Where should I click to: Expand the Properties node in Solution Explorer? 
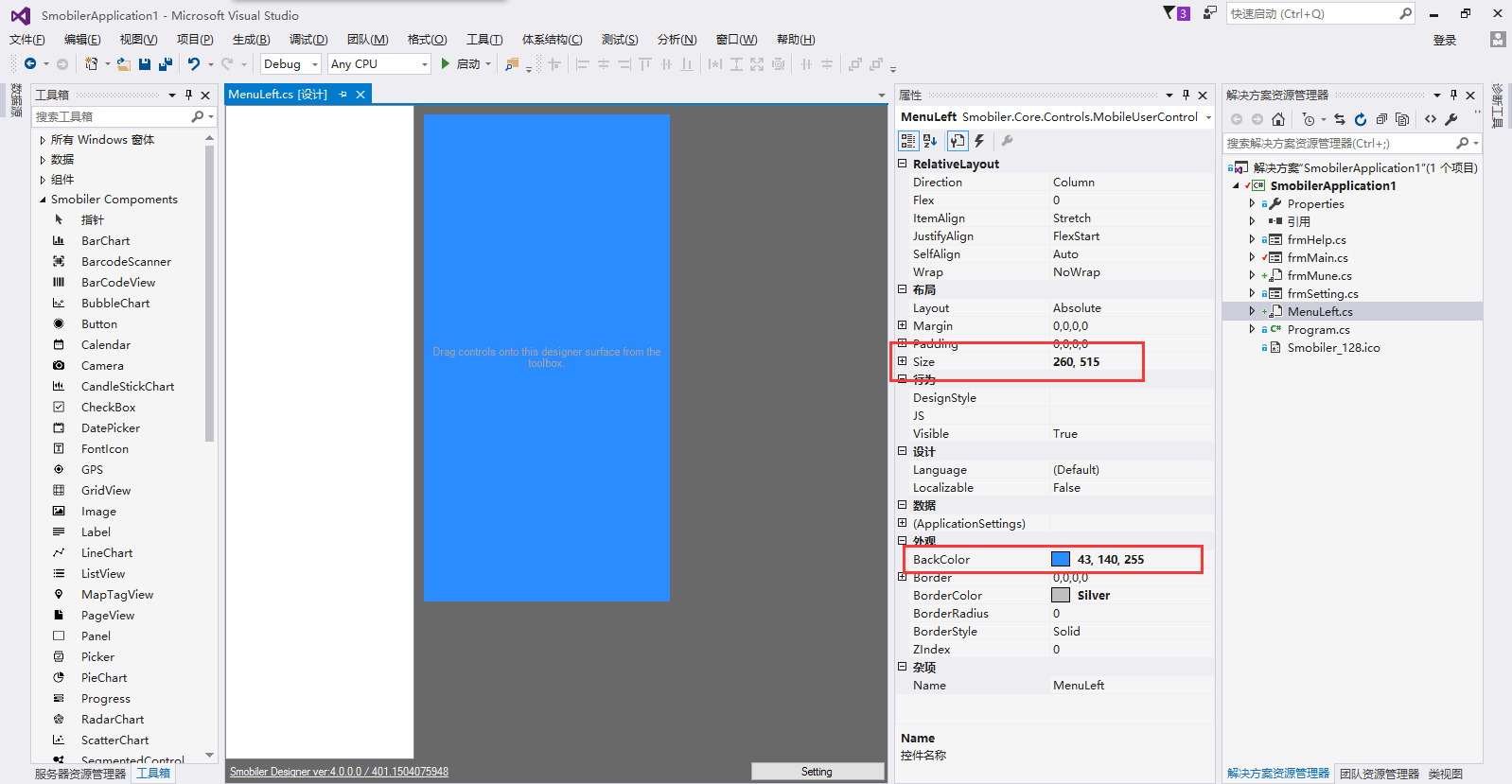tap(1252, 203)
